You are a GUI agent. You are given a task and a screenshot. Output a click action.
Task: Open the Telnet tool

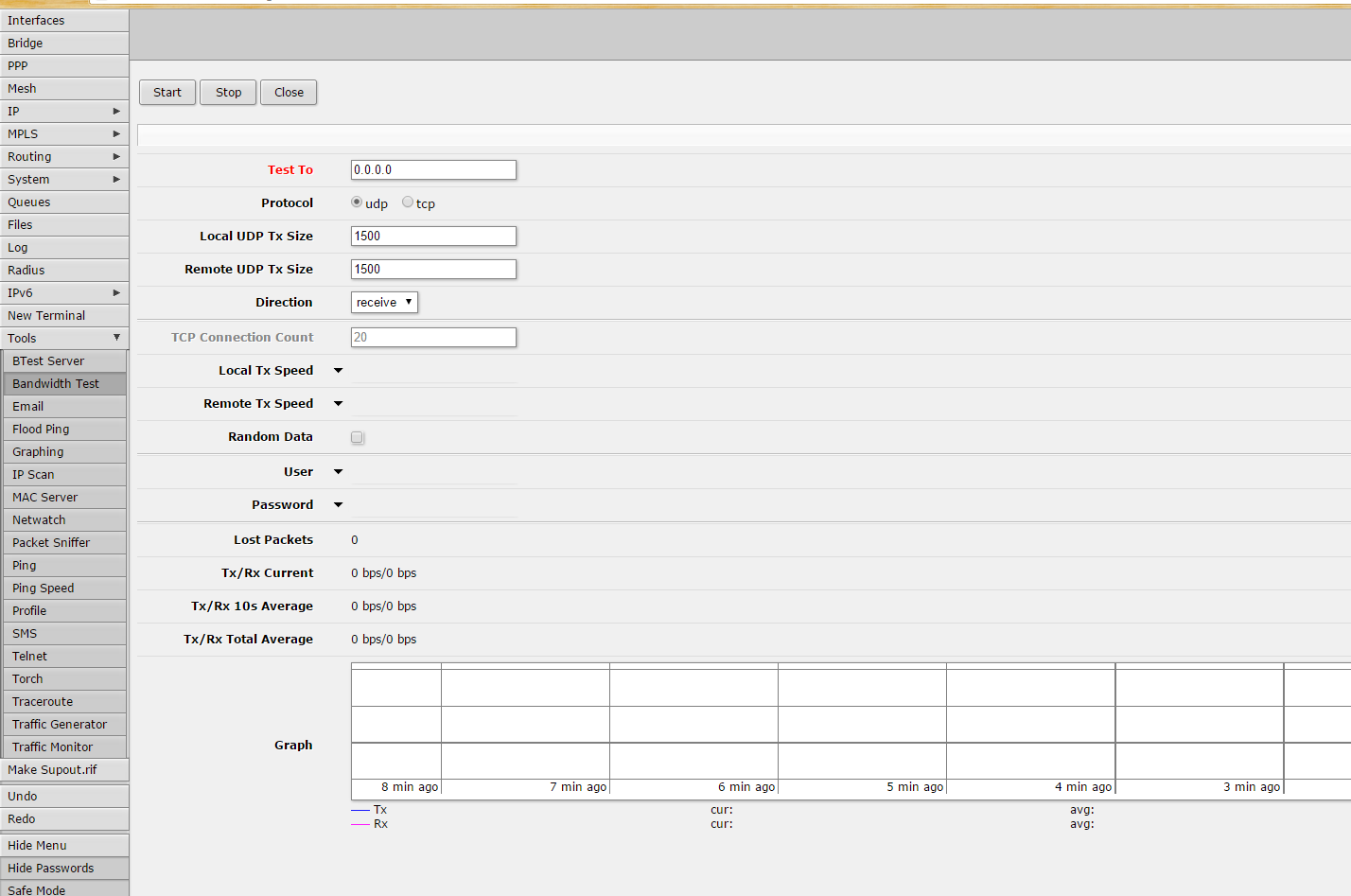(x=65, y=657)
